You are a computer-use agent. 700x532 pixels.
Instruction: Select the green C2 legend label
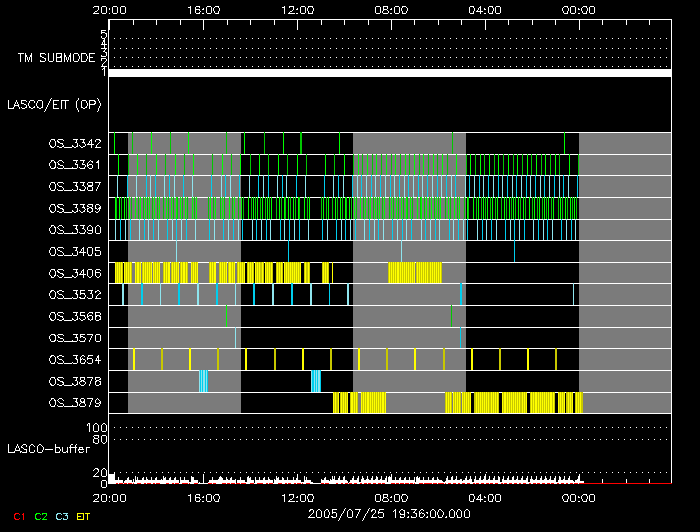[41, 515]
